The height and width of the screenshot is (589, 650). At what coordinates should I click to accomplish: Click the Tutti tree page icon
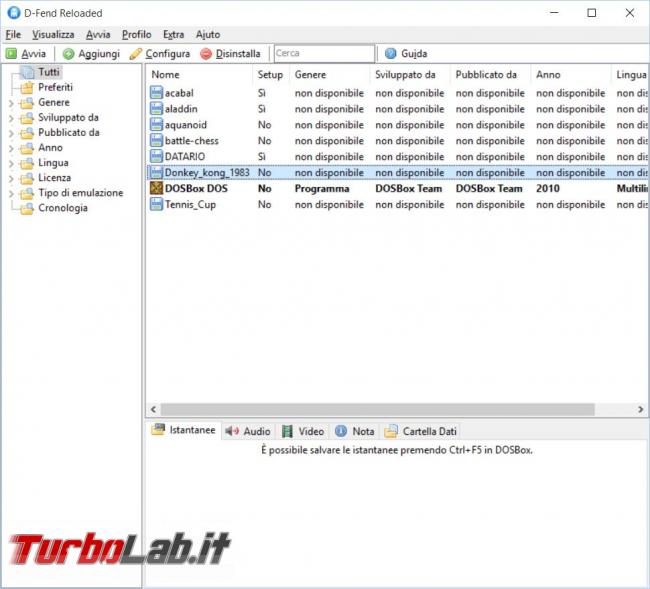(x=28, y=72)
